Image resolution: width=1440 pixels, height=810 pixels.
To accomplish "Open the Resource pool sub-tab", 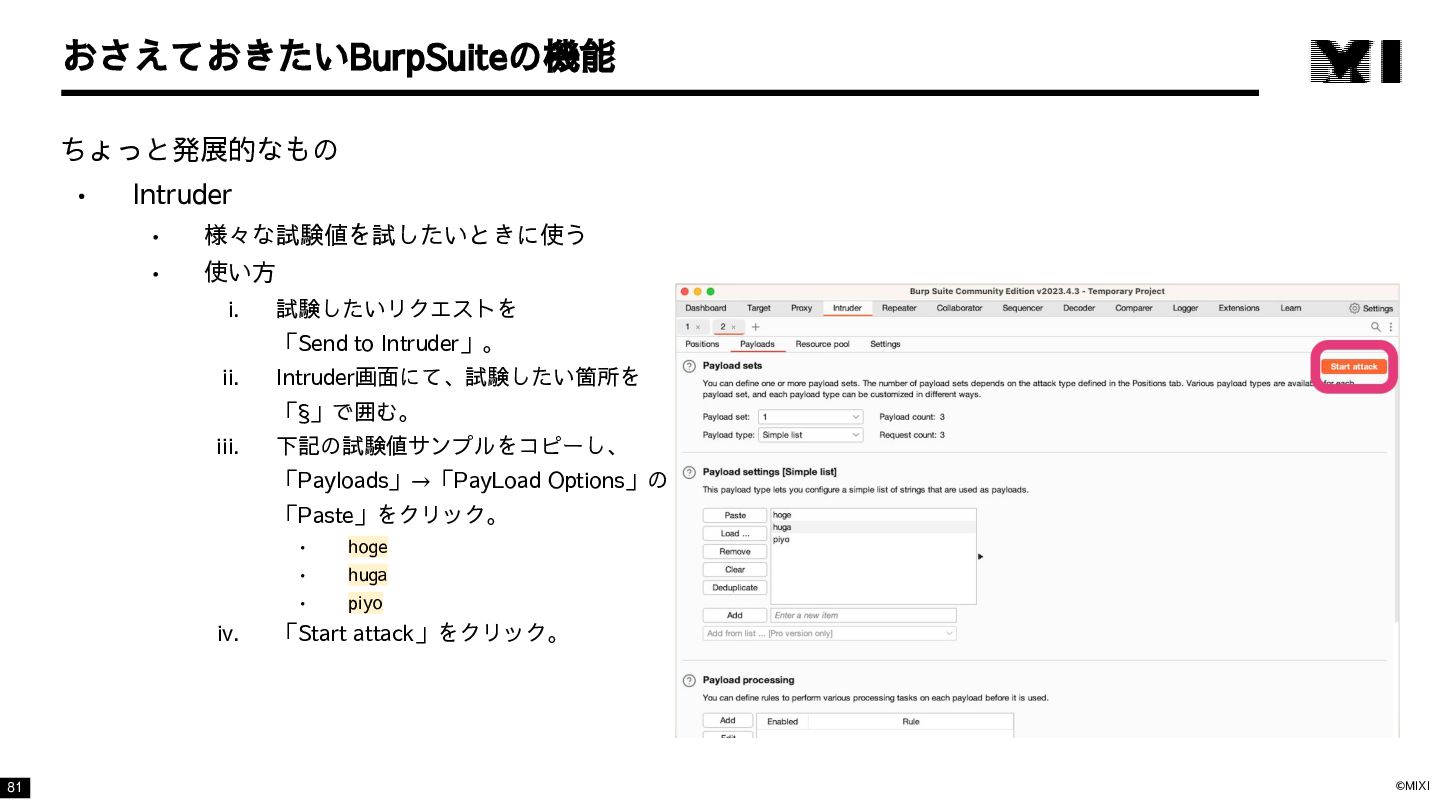I will click(x=822, y=344).
